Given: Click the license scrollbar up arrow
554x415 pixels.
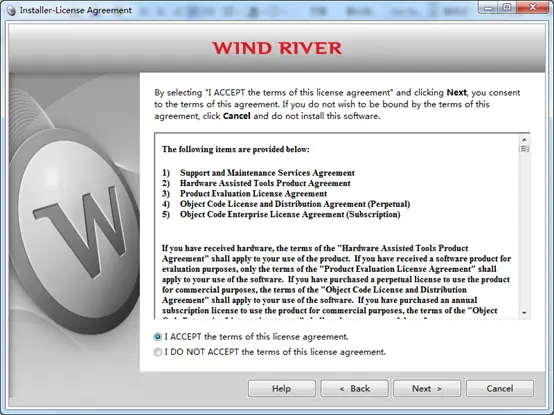Looking at the screenshot, I should (x=524, y=140).
